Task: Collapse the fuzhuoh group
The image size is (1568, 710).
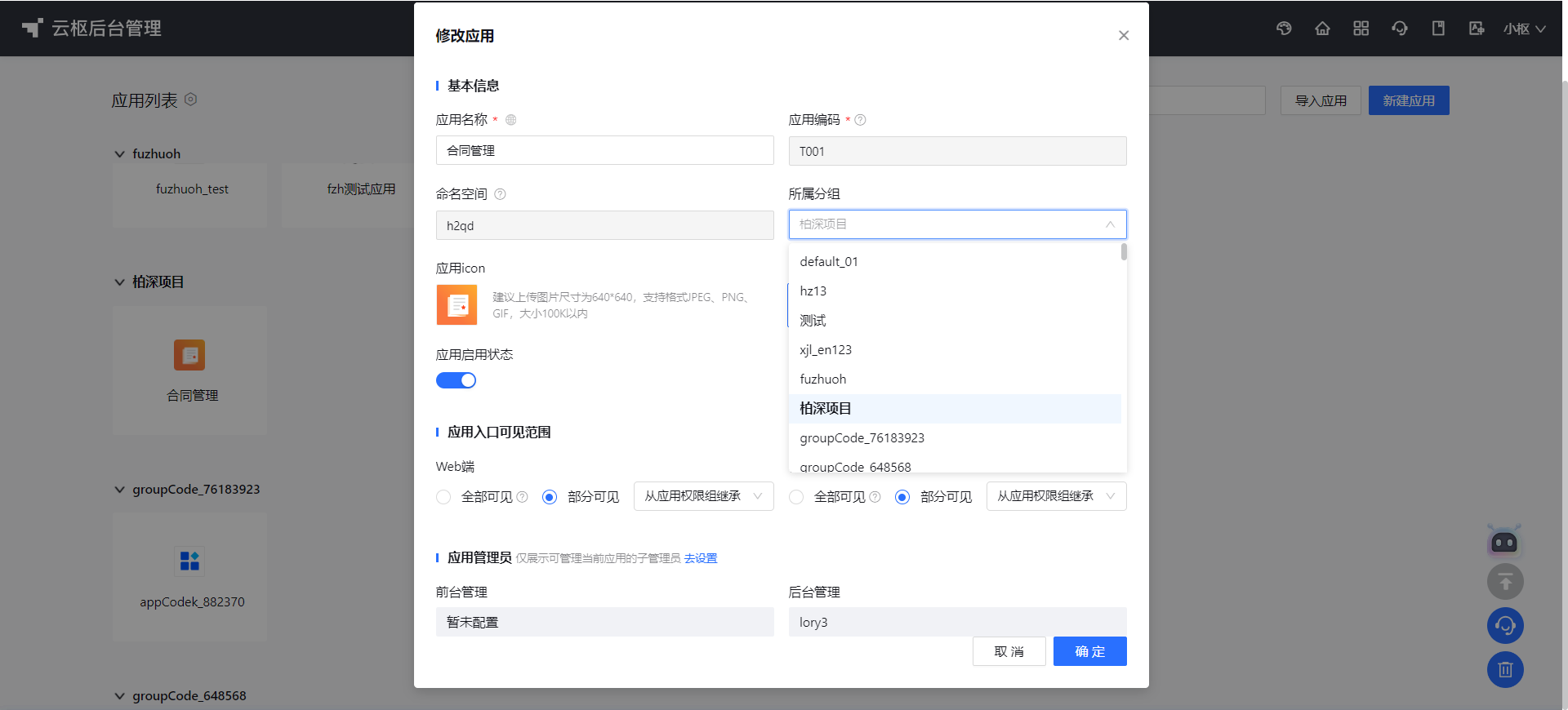Action: click(119, 154)
